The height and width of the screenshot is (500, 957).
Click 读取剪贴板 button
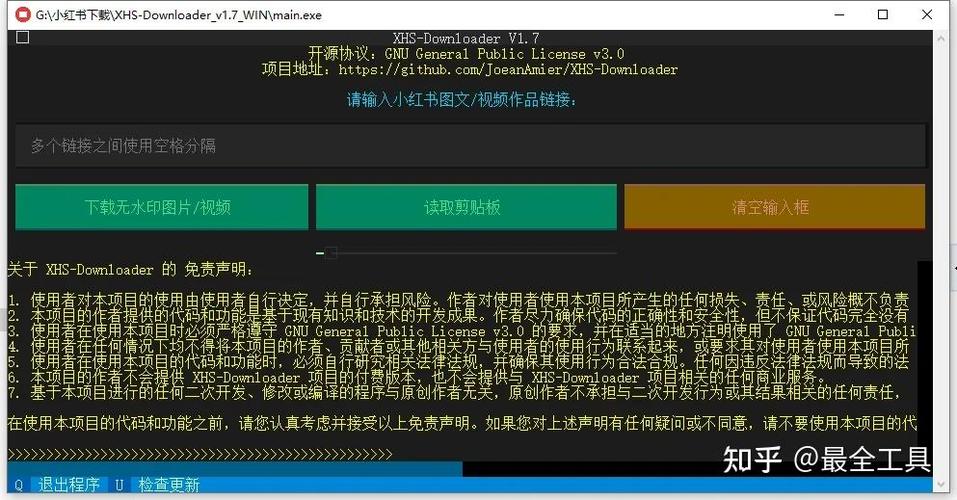click(x=466, y=207)
